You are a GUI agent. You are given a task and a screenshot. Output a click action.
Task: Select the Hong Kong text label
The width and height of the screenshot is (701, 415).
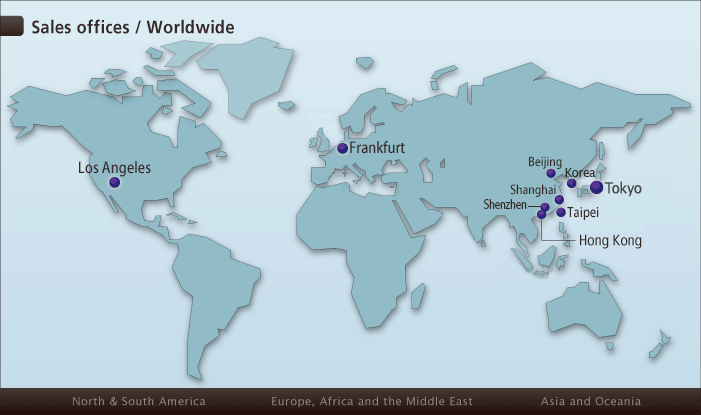click(x=610, y=241)
